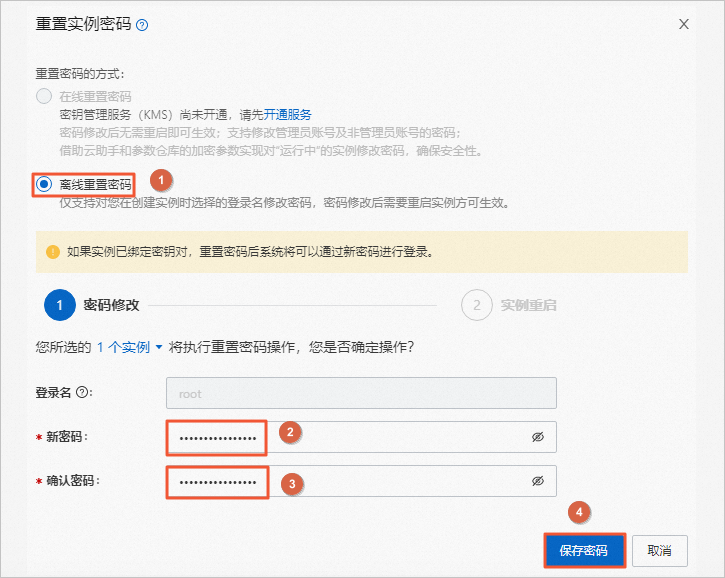Screen dimensions: 725x578
Task: Click step 1 密码修改 circle
Action: click(x=60, y=305)
